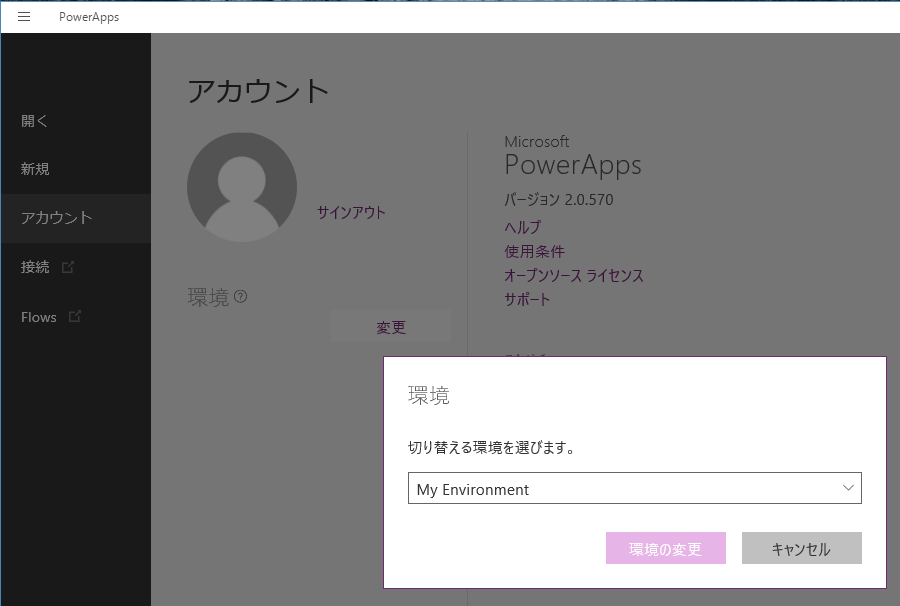Click the help question mark next to 環境
This screenshot has height=606, width=900.
pos(241,297)
